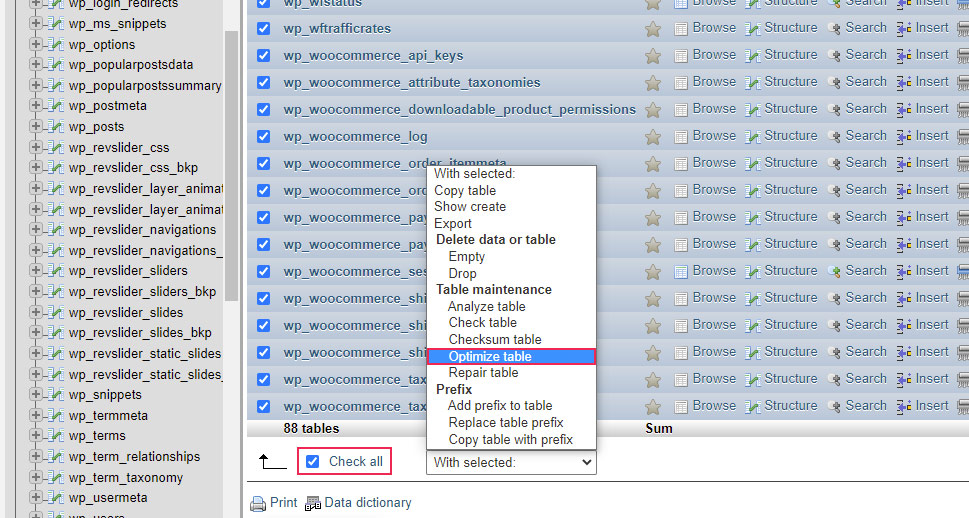The width and height of the screenshot is (969, 518).
Task: Click Insert icon in wp_woocommerce_api_keys row
Action: pos(904,56)
